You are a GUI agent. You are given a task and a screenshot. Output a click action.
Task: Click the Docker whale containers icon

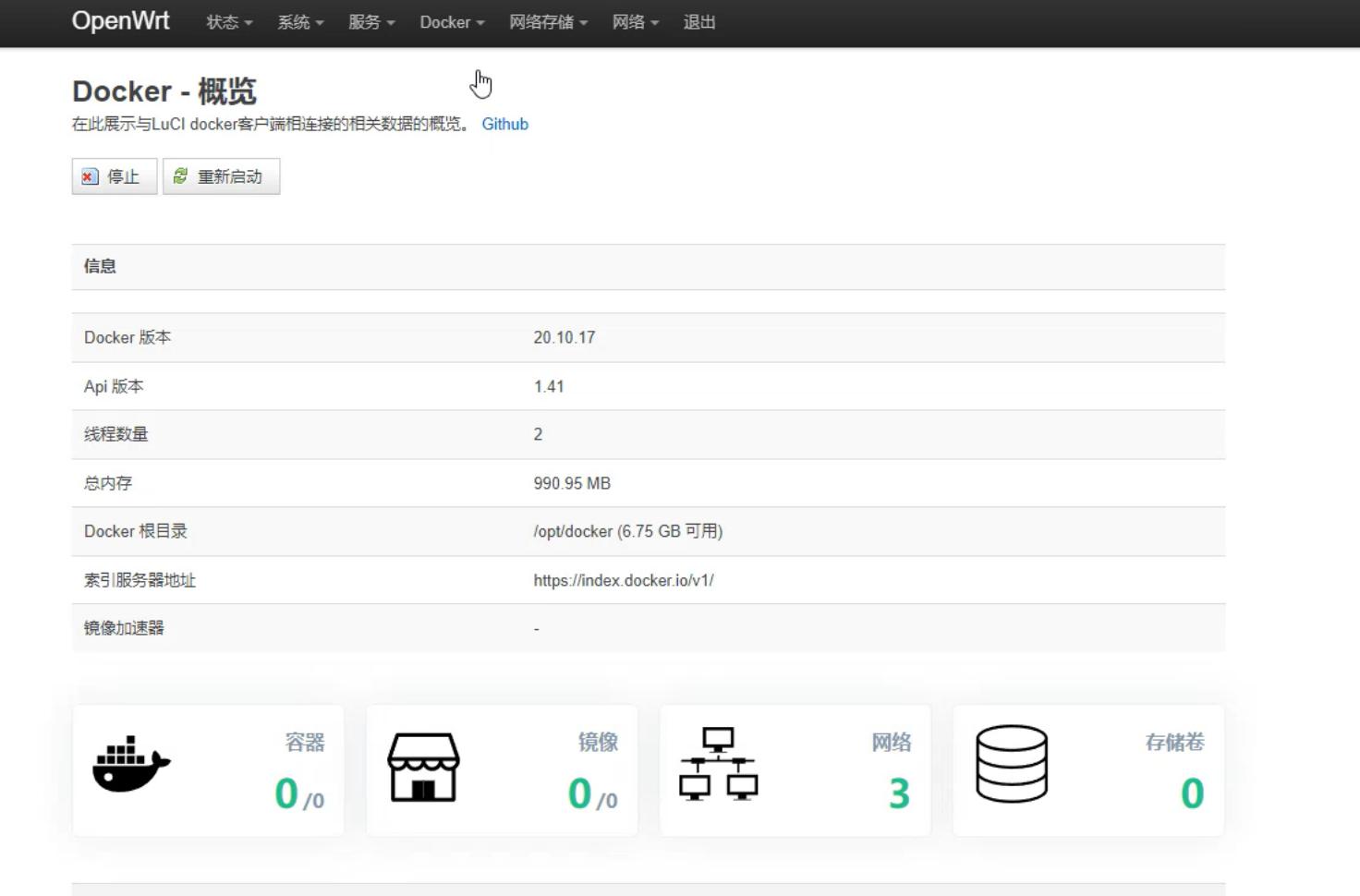coord(131,765)
